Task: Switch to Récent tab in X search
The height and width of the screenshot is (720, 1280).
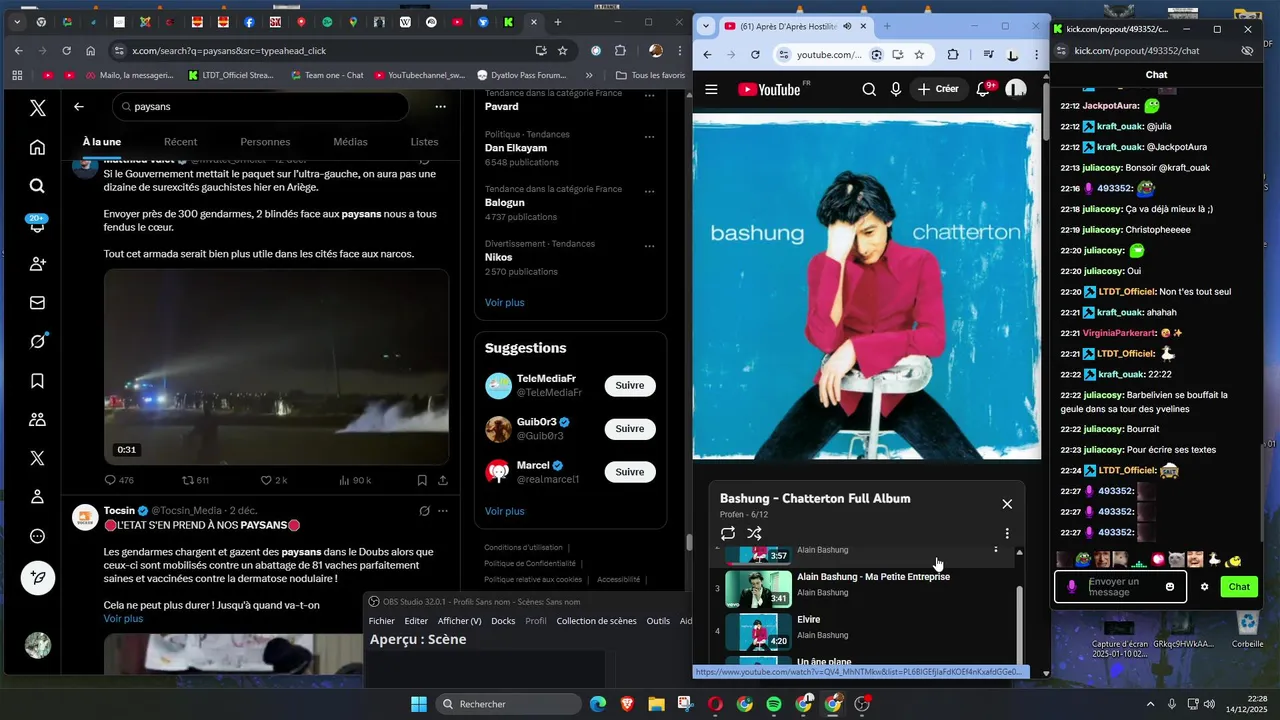Action: [180, 142]
